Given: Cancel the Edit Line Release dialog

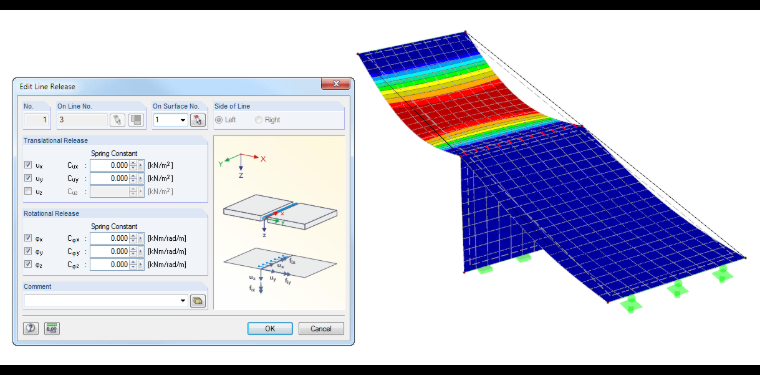Looking at the screenshot, I should tap(321, 328).
